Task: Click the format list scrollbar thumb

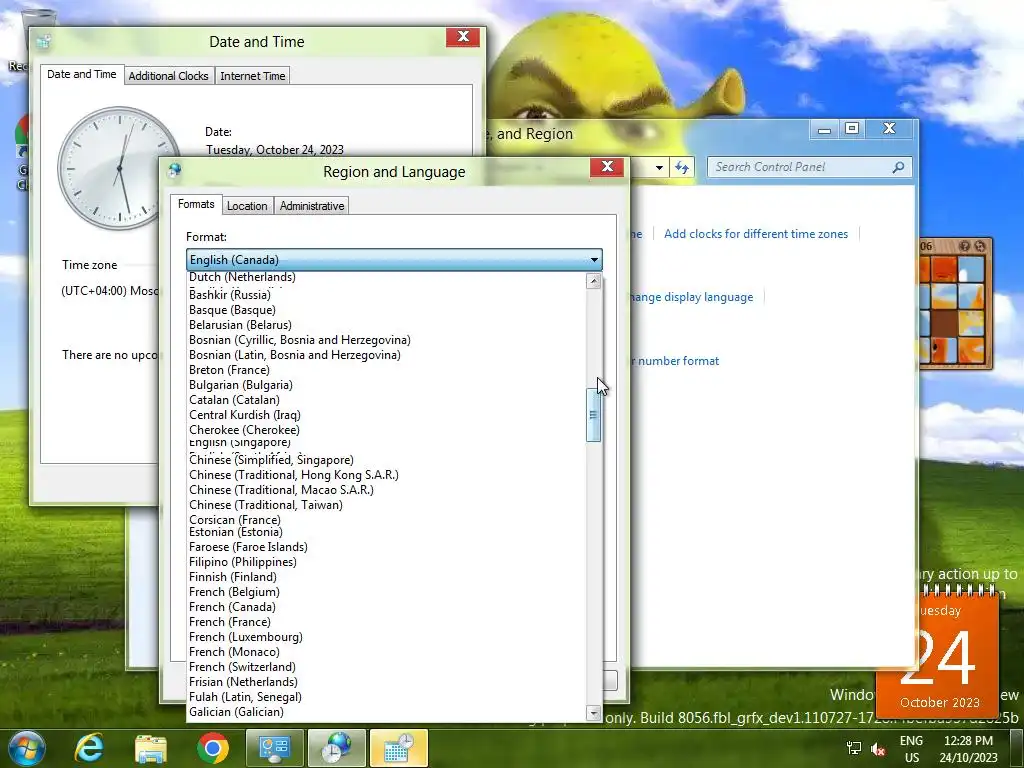Action: point(594,415)
